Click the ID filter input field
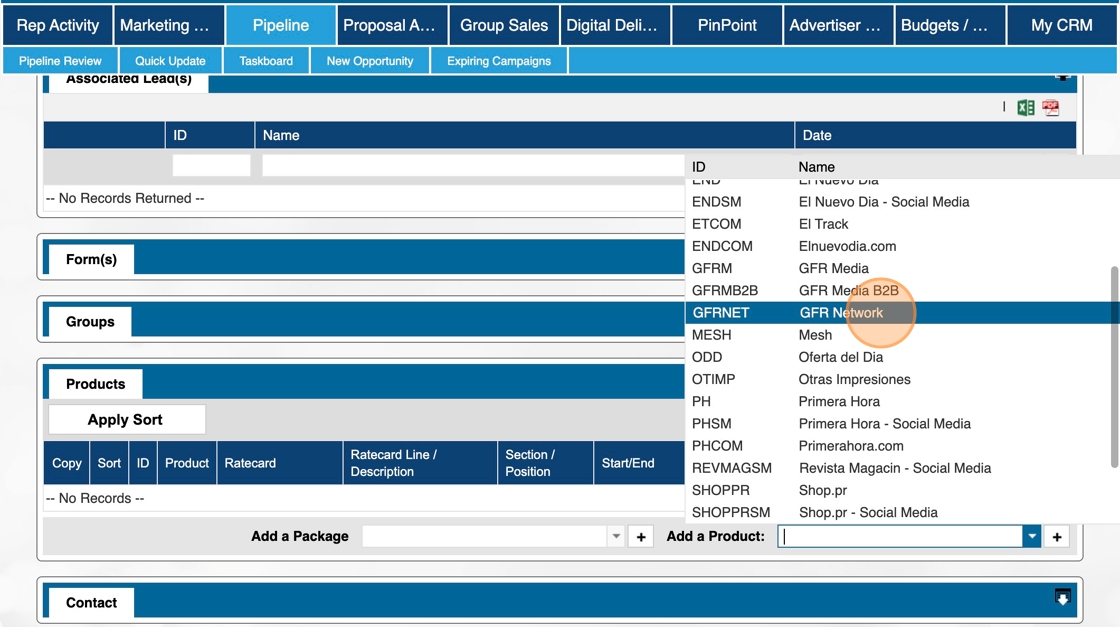 pyautogui.click(x=211, y=165)
